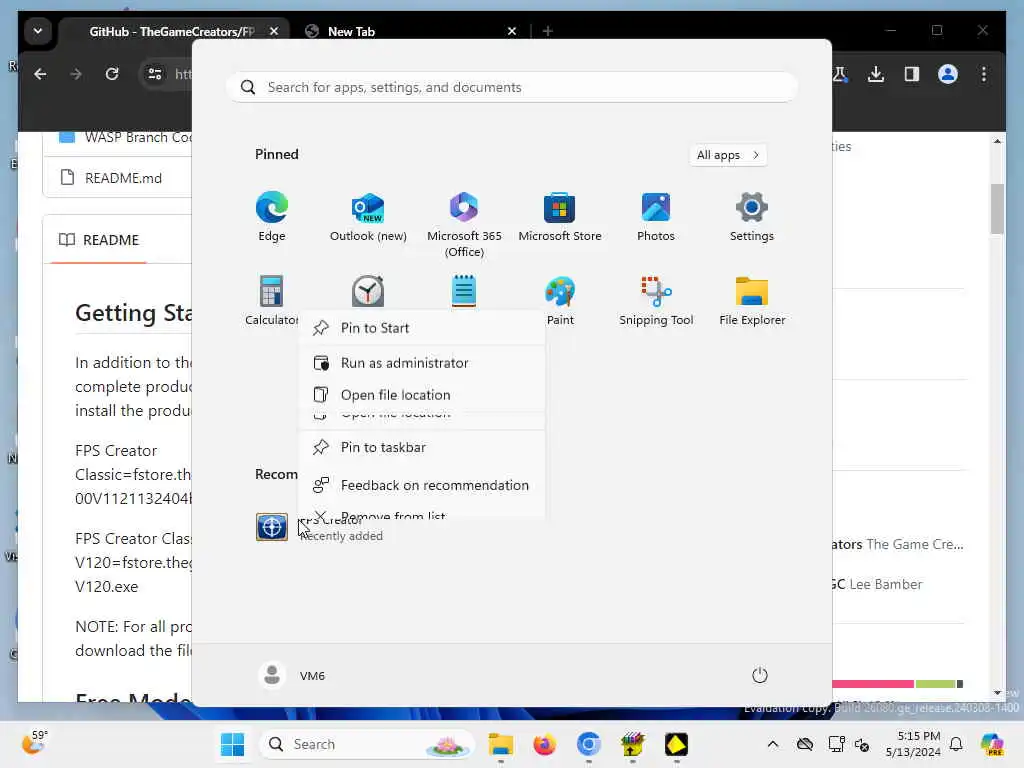Open a new Chrome tab

point(548,31)
